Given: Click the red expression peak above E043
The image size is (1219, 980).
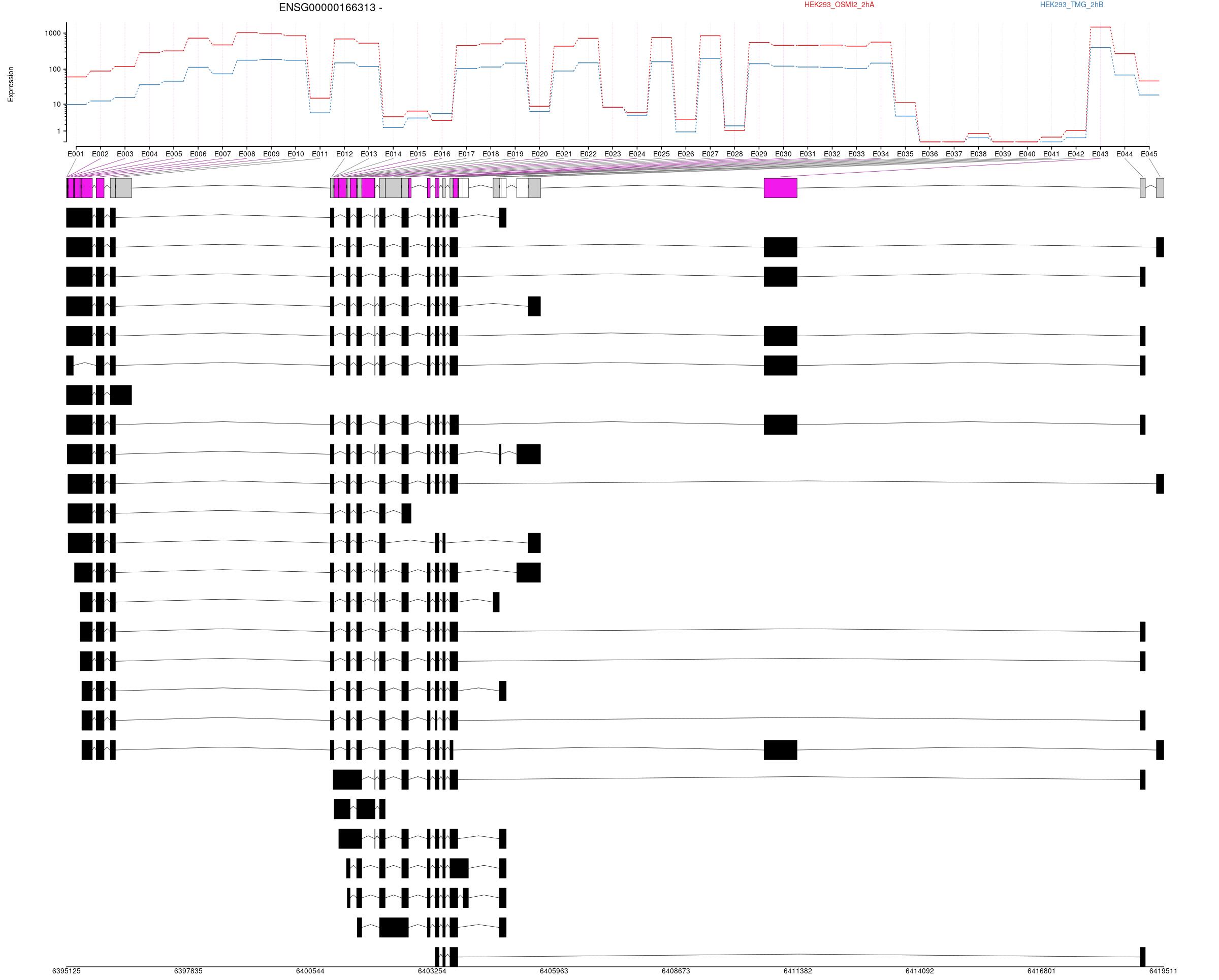Looking at the screenshot, I should [1100, 27].
